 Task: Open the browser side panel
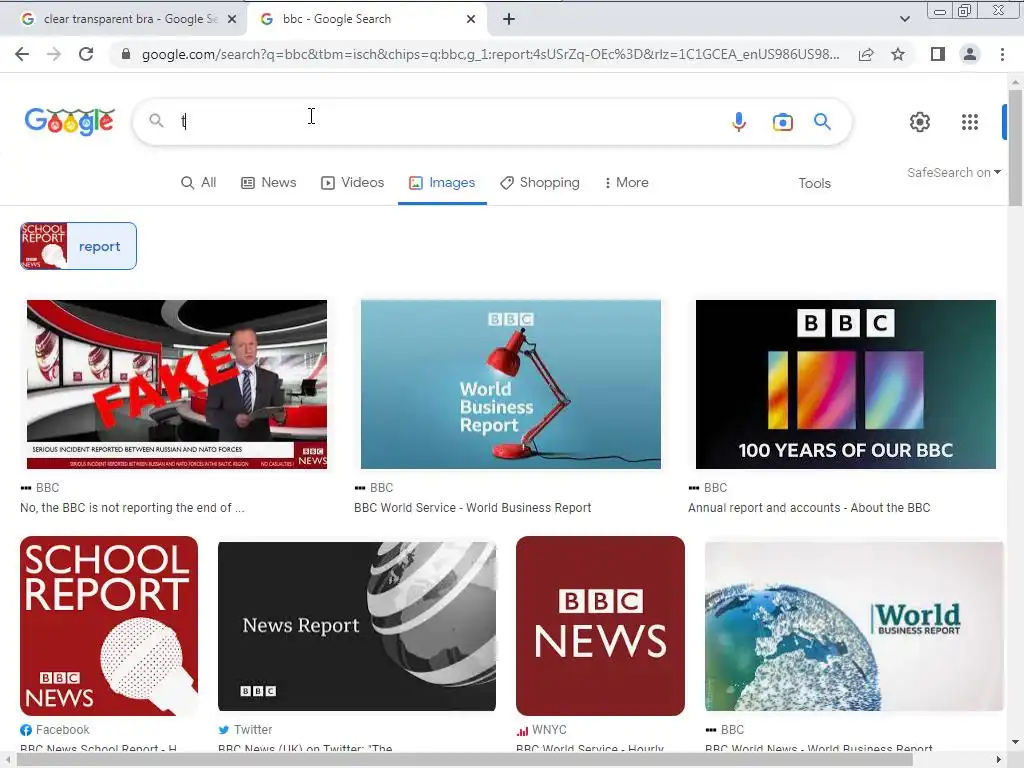coord(938,54)
